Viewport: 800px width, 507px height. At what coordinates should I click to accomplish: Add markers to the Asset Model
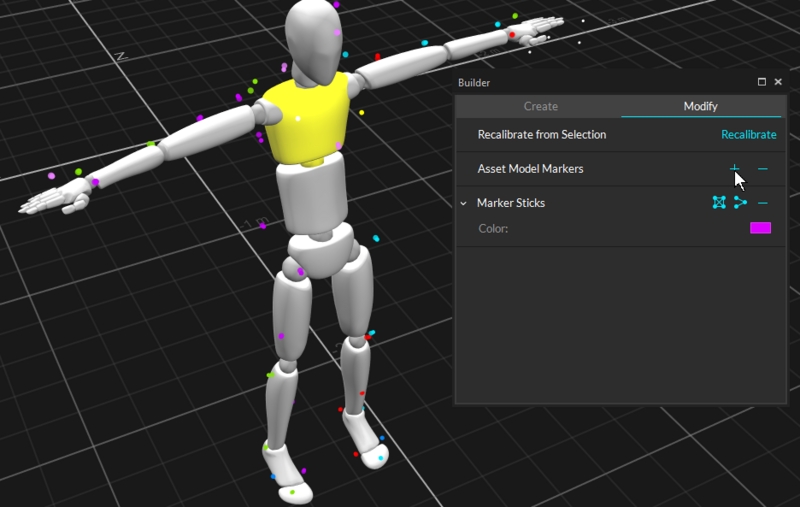734,169
